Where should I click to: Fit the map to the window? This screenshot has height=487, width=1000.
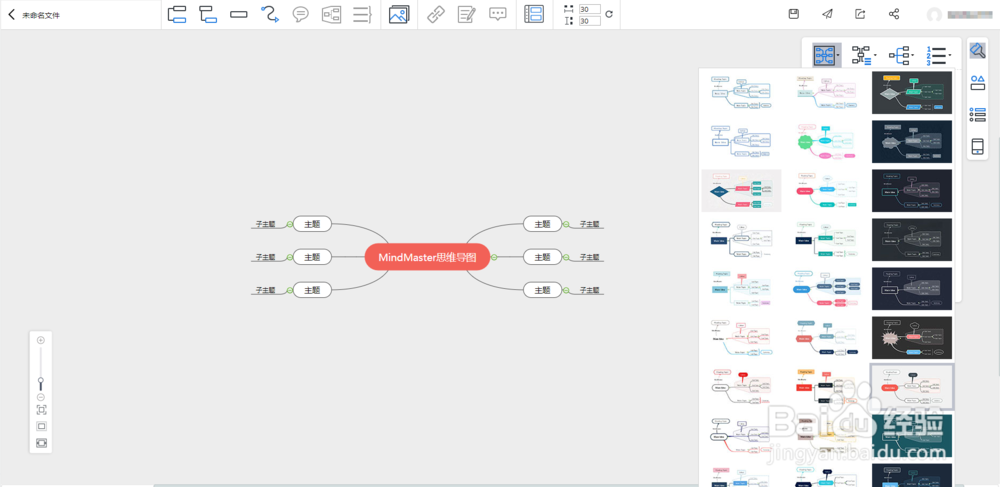pyautogui.click(x=41, y=410)
